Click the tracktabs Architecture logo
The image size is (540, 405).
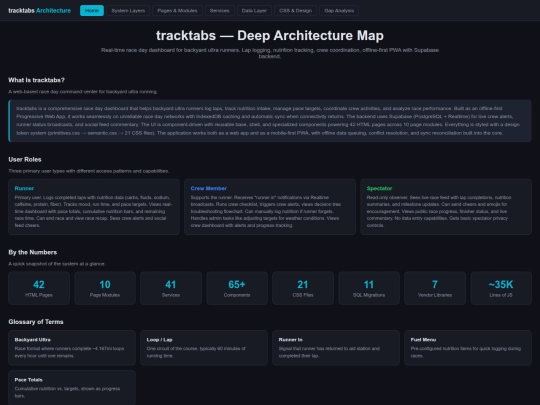coord(40,10)
